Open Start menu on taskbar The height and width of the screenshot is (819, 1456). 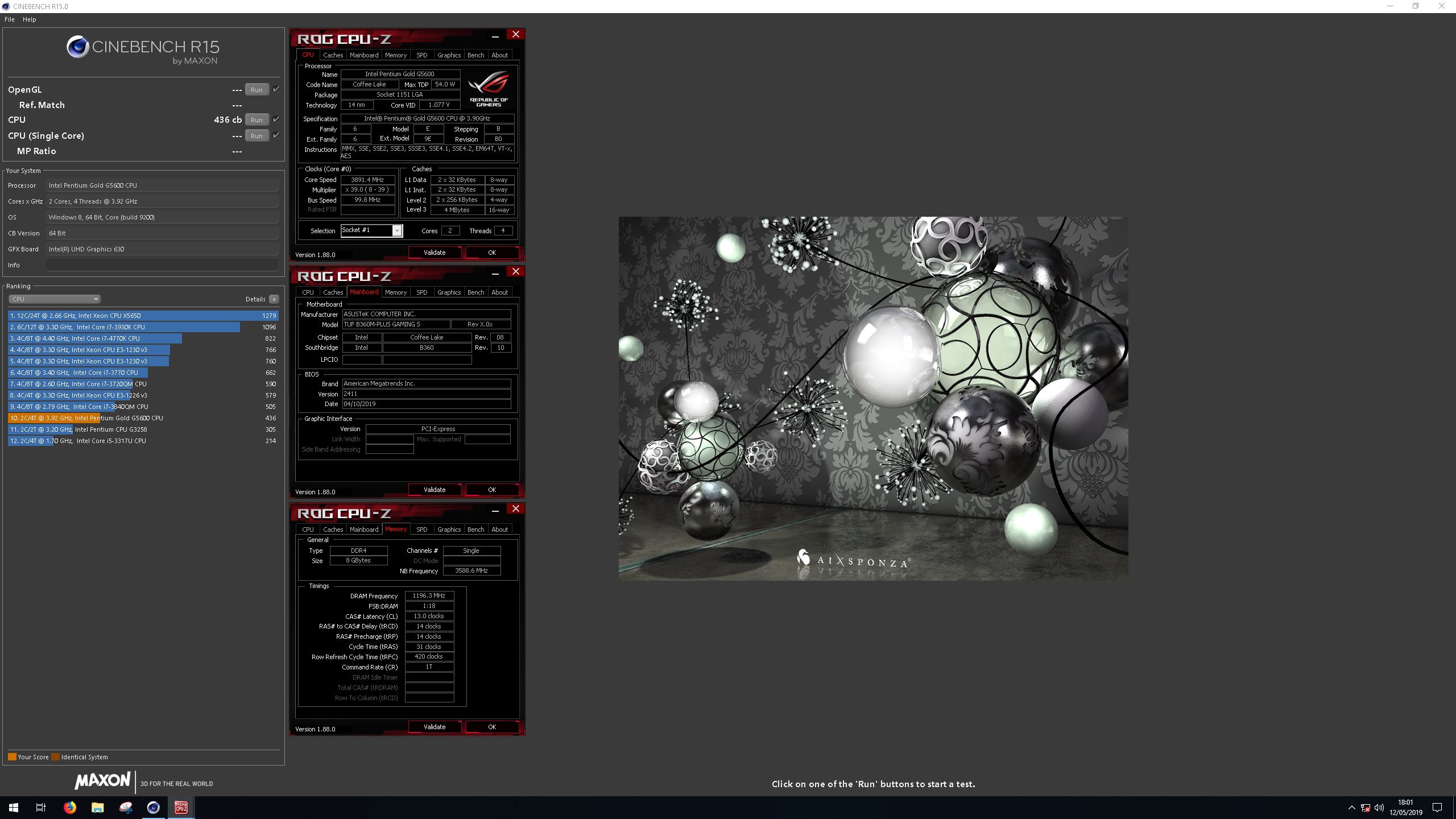click(14, 807)
